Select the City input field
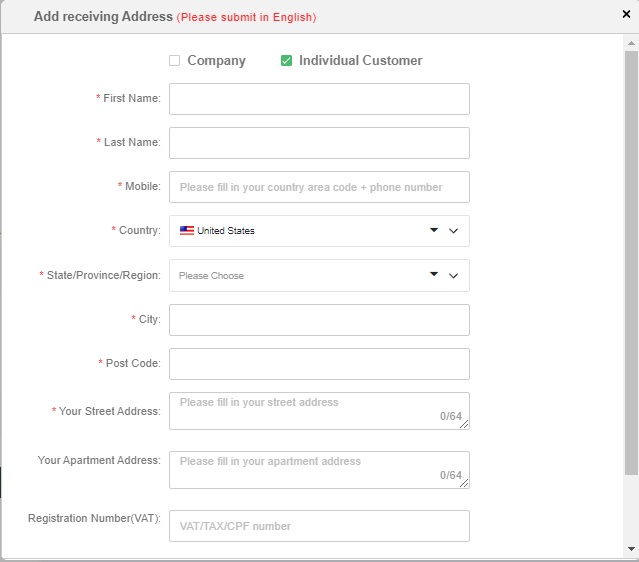Screen dimensions: 639x562 (319, 320)
